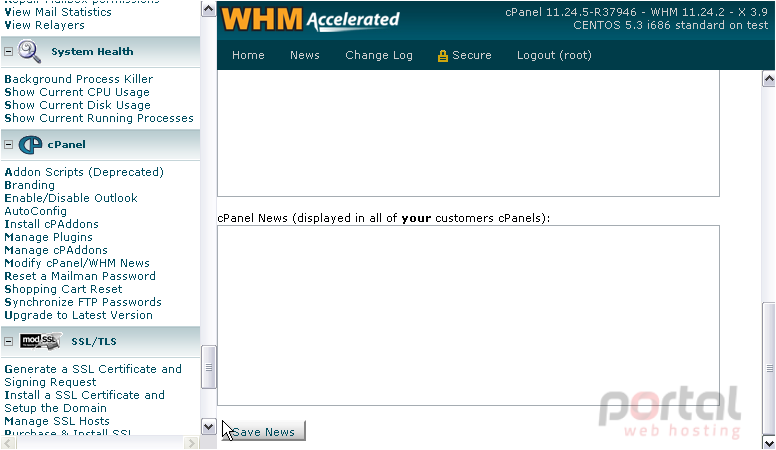Click the System Health magnifier icon

29,51
